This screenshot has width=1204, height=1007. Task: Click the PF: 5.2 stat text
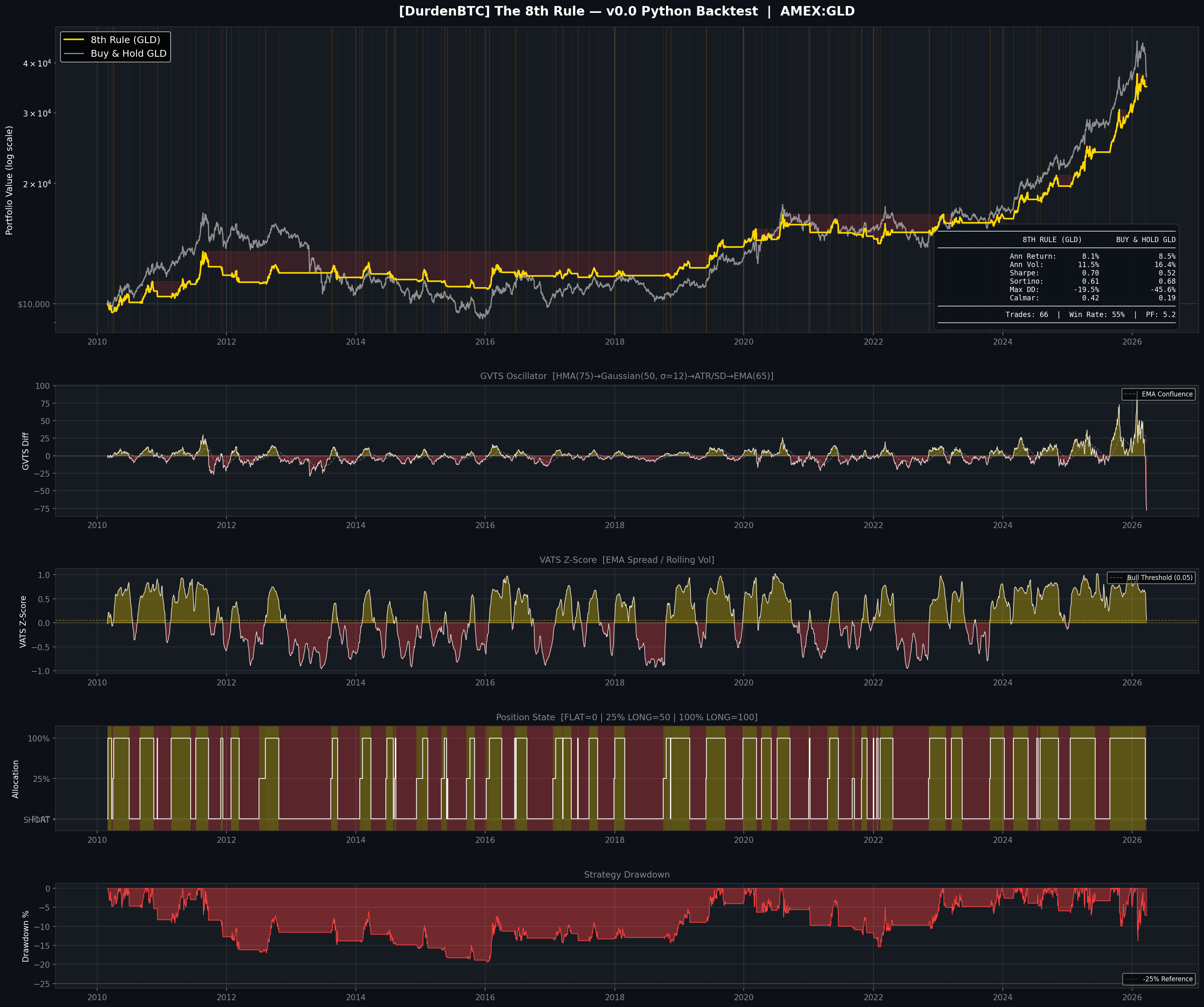coord(1161,314)
